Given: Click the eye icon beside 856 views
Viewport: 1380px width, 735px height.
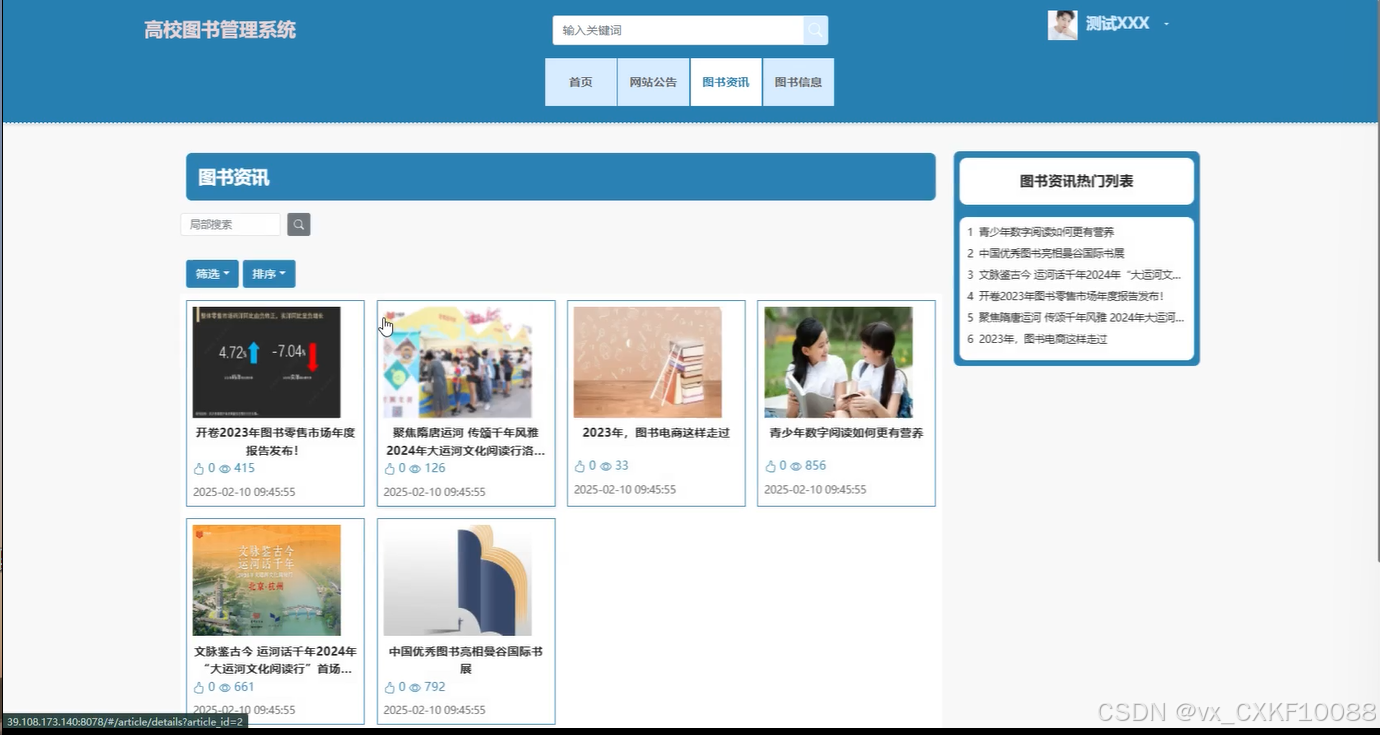Looking at the screenshot, I should pos(796,466).
